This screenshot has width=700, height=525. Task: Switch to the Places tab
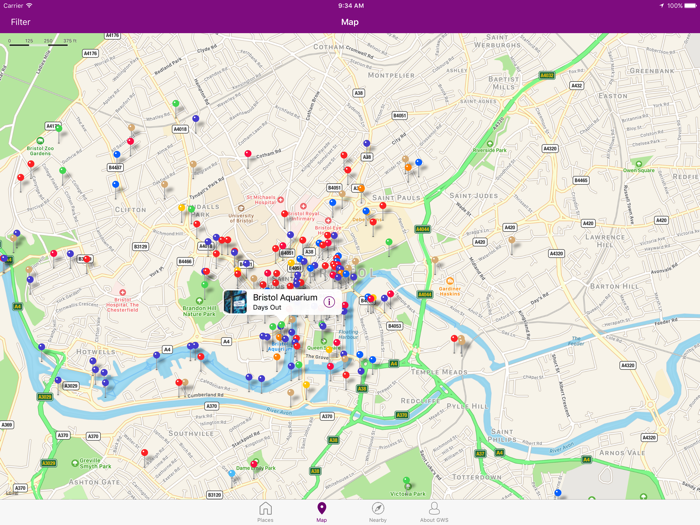click(x=265, y=512)
